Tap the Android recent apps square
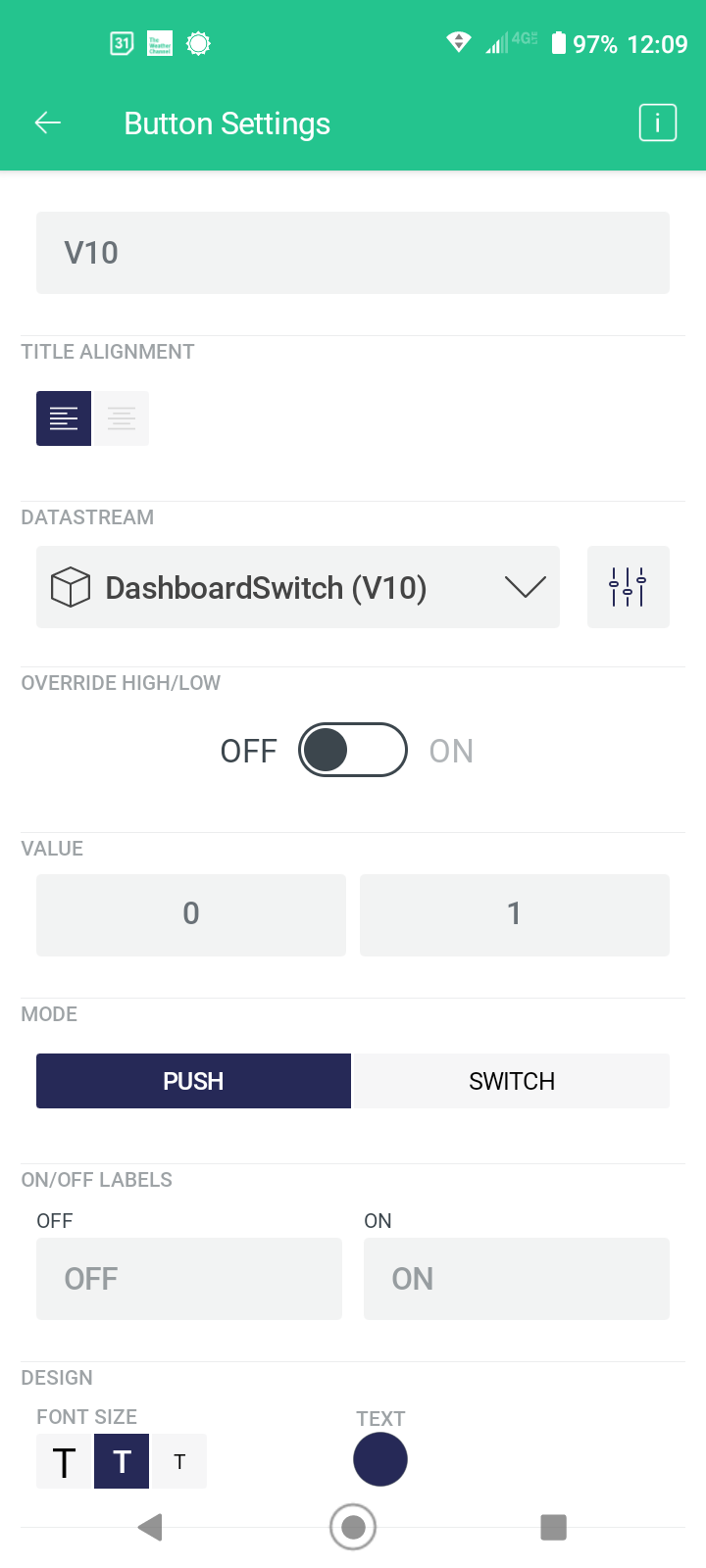Viewport: 706px width, 1568px height. tap(554, 1527)
